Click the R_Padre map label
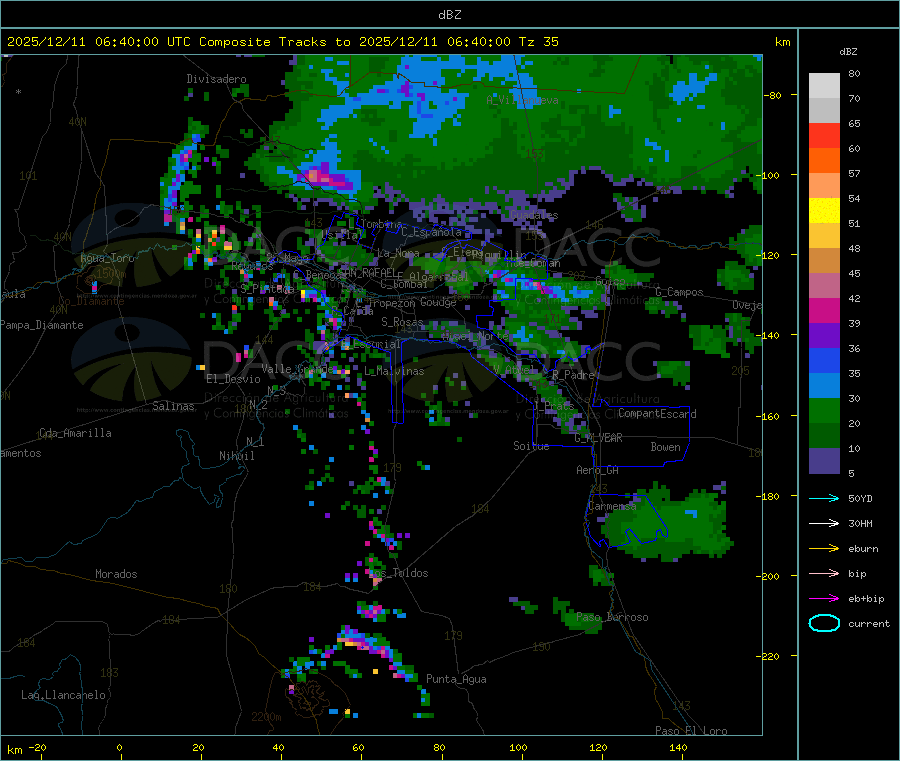The height and width of the screenshot is (761, 900). pos(573,375)
